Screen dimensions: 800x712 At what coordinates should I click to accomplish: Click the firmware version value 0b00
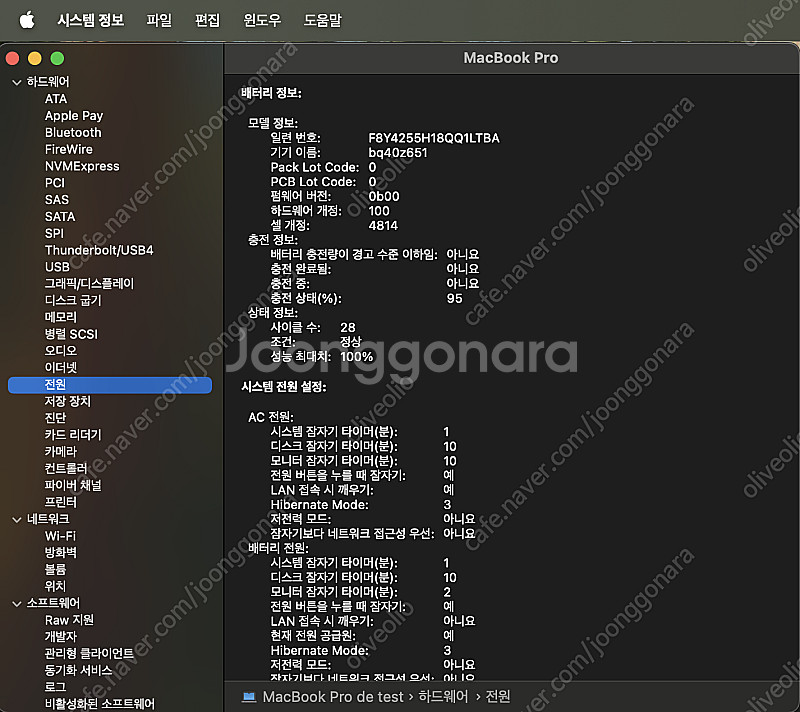point(384,196)
